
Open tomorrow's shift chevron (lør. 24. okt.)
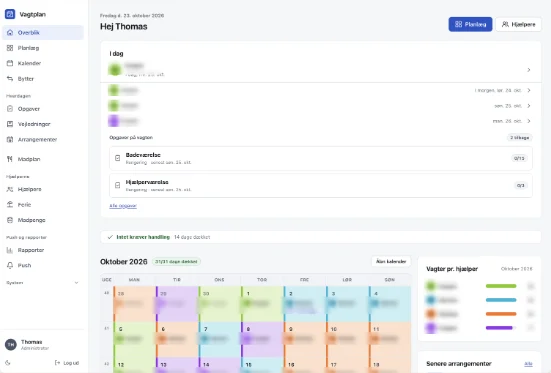(529, 90)
